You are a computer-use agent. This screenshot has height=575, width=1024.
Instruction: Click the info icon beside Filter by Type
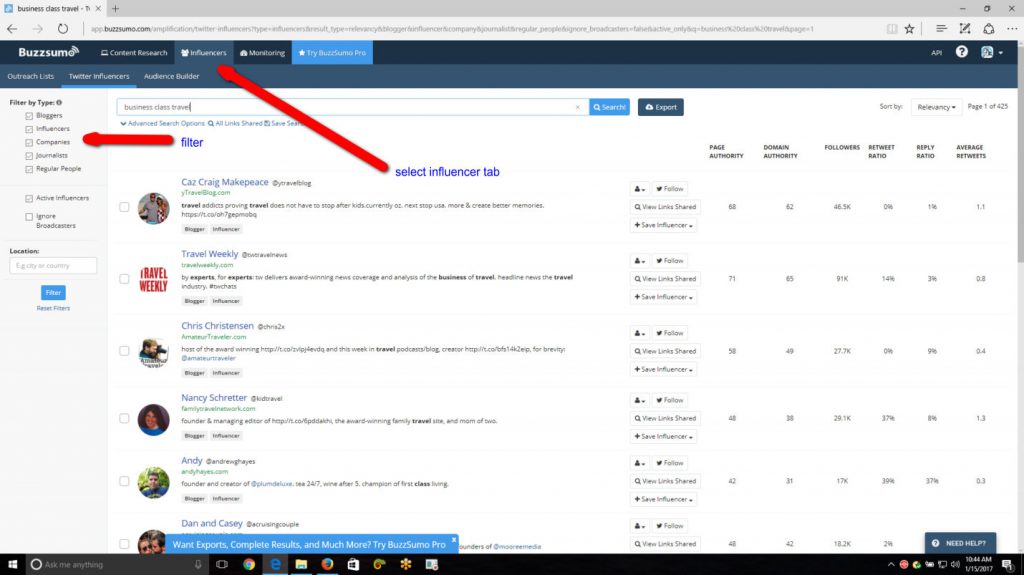[x=59, y=103]
